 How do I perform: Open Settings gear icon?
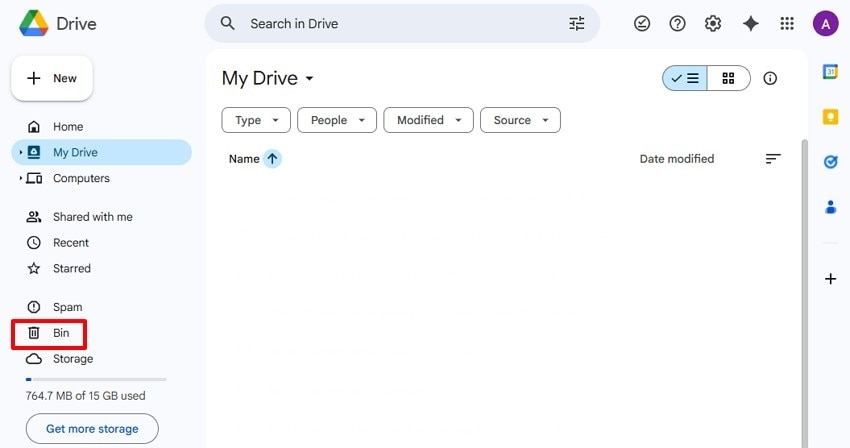(x=713, y=23)
